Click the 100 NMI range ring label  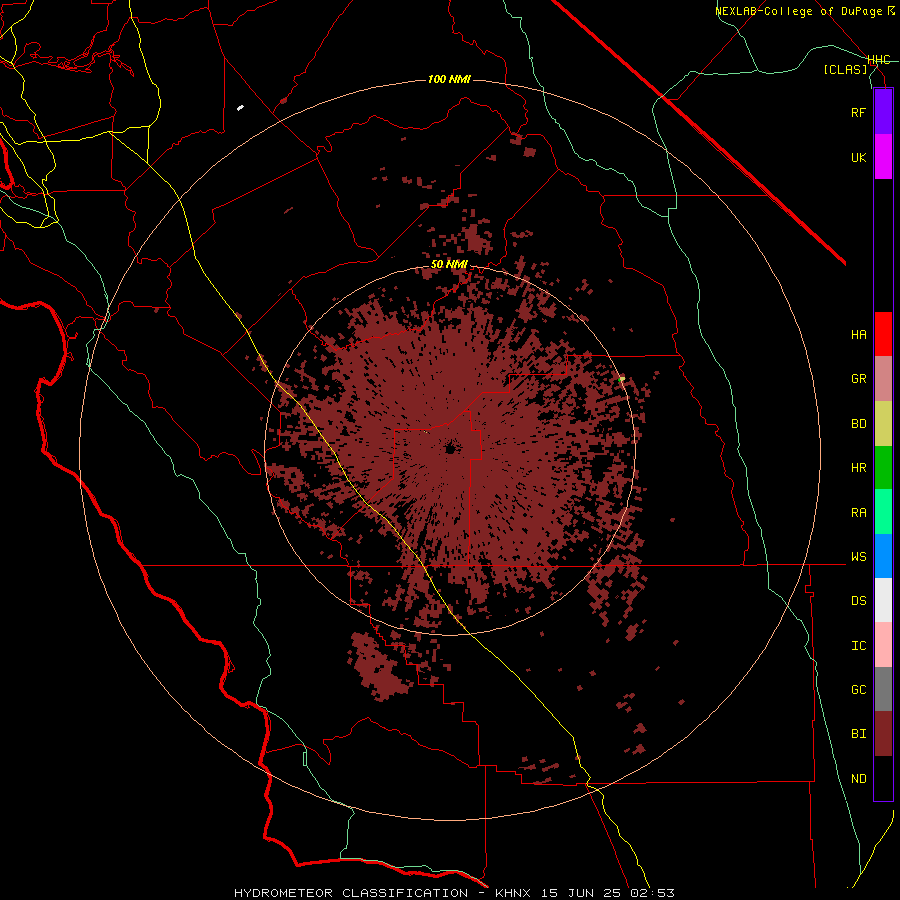point(449,79)
